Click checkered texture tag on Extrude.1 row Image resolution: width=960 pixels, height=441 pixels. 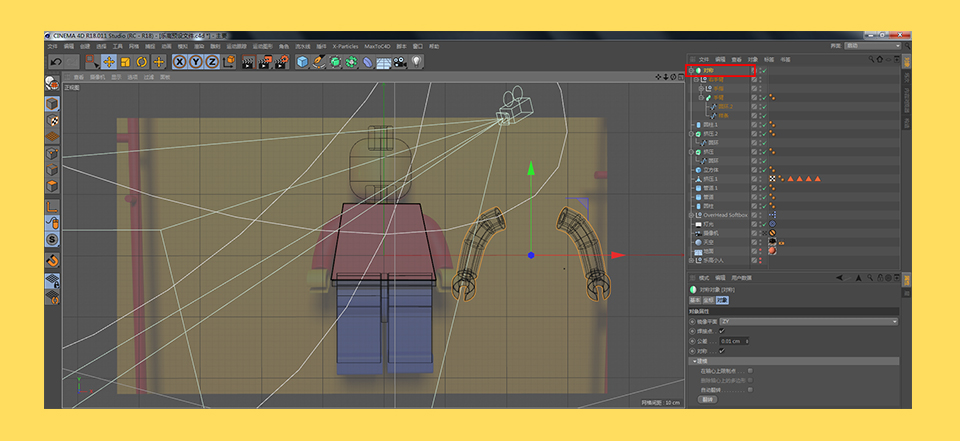pyautogui.click(x=773, y=179)
